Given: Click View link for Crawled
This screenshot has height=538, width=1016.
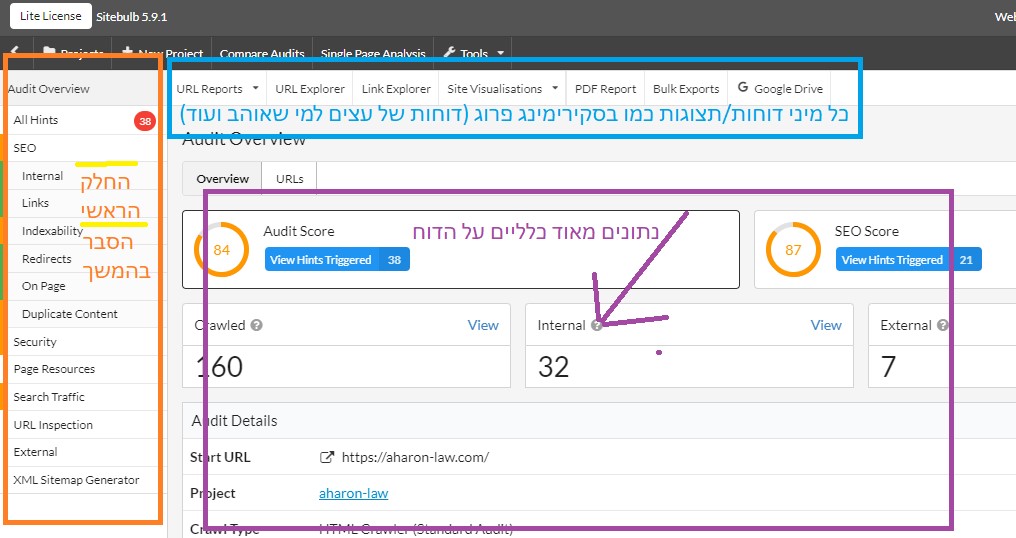Looking at the screenshot, I should [483, 325].
